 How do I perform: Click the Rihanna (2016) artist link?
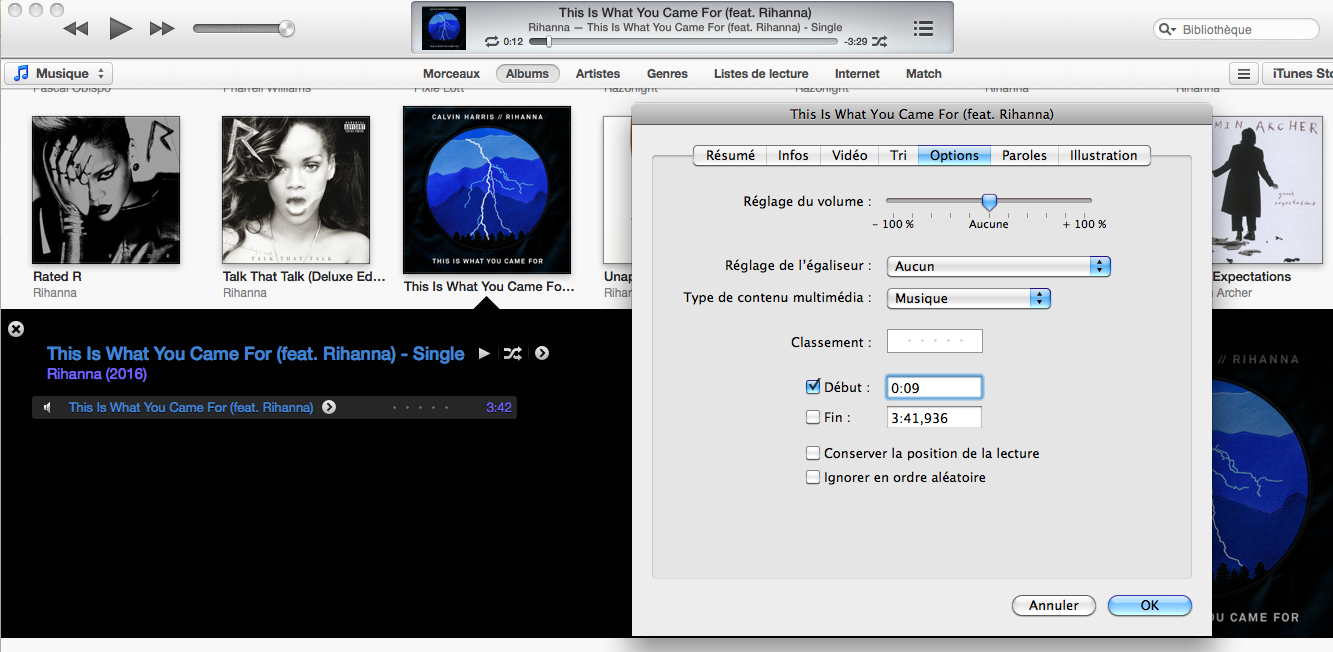(97, 374)
